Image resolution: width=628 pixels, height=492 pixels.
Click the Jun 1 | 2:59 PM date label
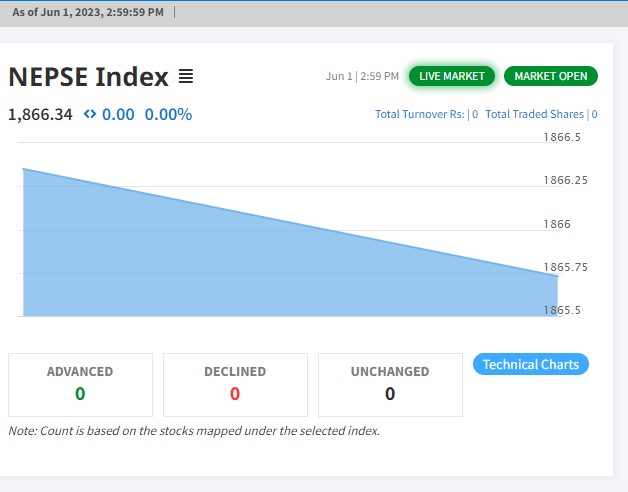coord(362,76)
